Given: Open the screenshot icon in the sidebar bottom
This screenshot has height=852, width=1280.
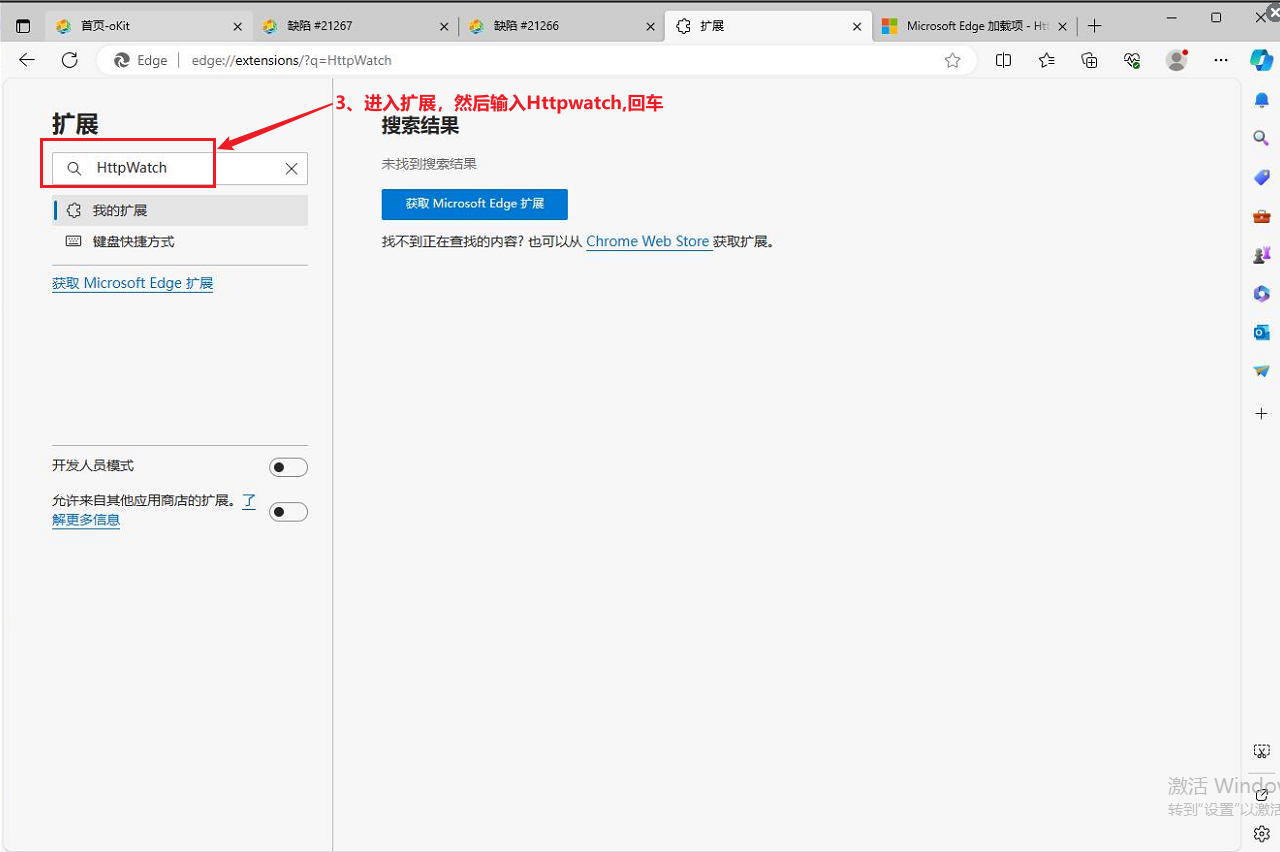Looking at the screenshot, I should click(1262, 751).
